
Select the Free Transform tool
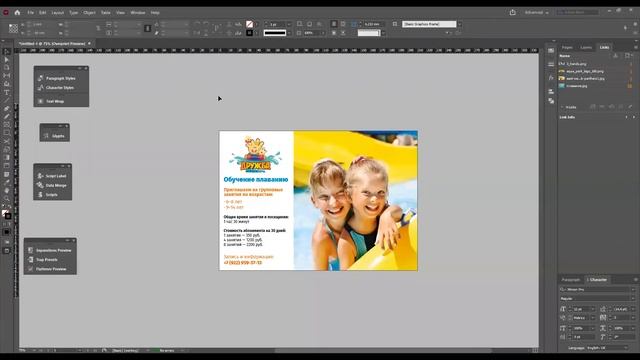[7, 149]
